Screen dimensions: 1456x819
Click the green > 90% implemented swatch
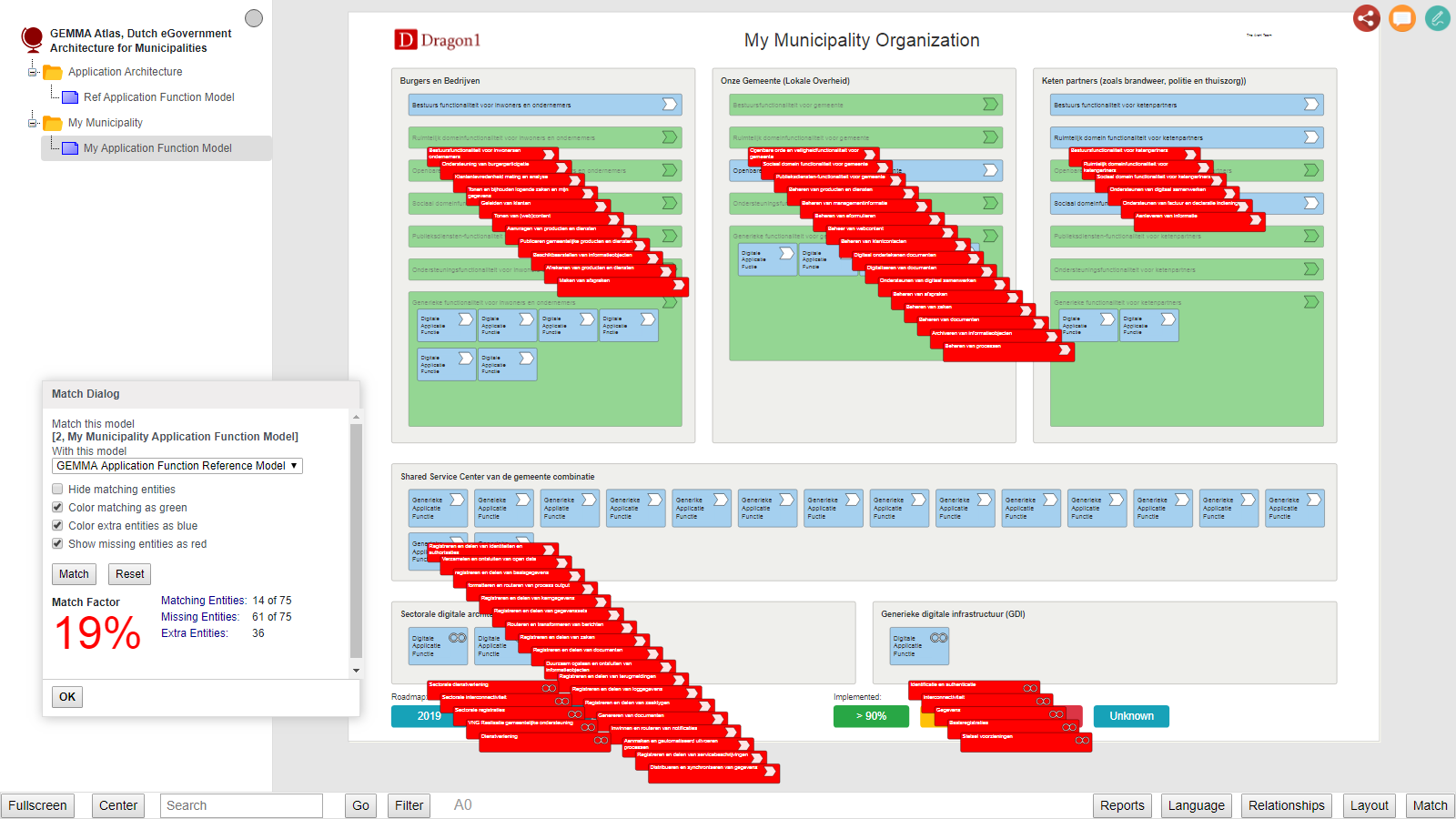pos(871,716)
